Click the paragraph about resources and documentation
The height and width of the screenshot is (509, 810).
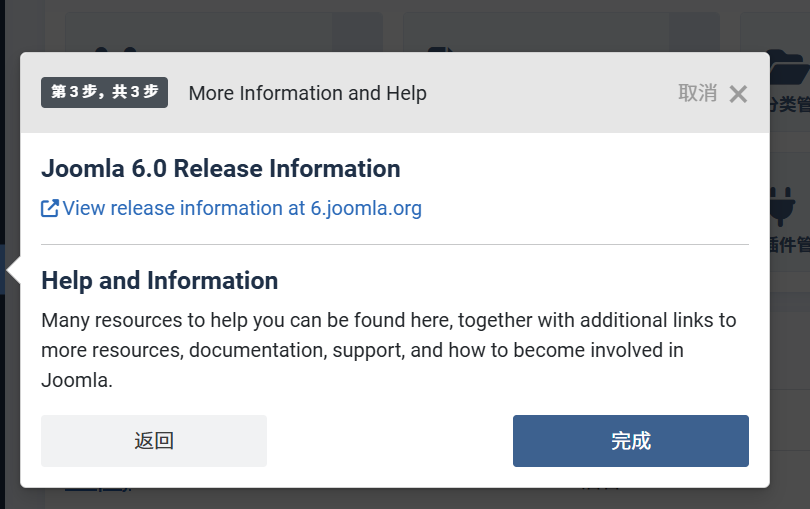(388, 350)
